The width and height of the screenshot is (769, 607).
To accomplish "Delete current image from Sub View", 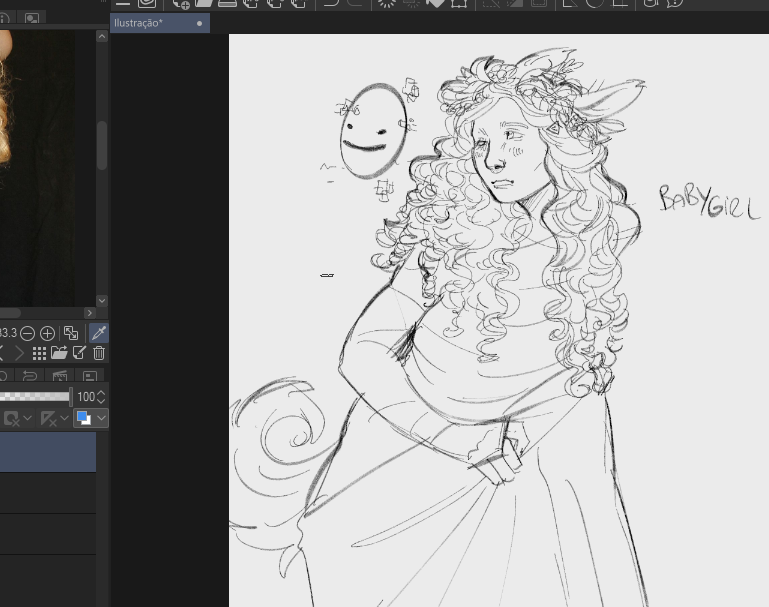I will 99,353.
